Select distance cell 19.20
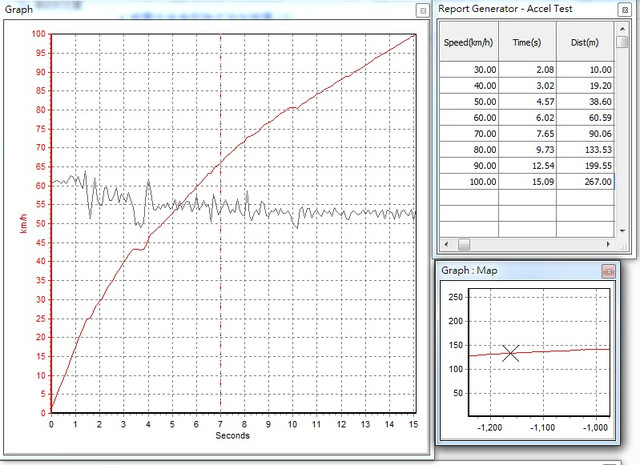 point(585,86)
